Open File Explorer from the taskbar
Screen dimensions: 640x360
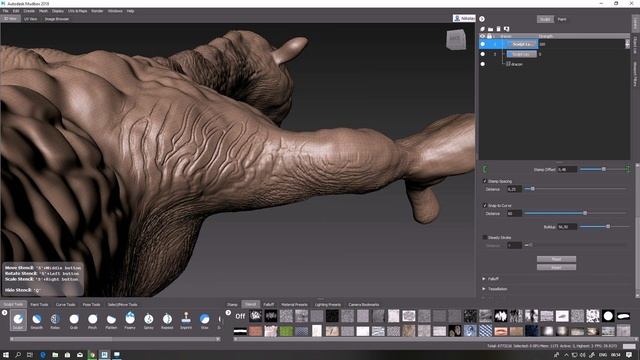click(55, 355)
